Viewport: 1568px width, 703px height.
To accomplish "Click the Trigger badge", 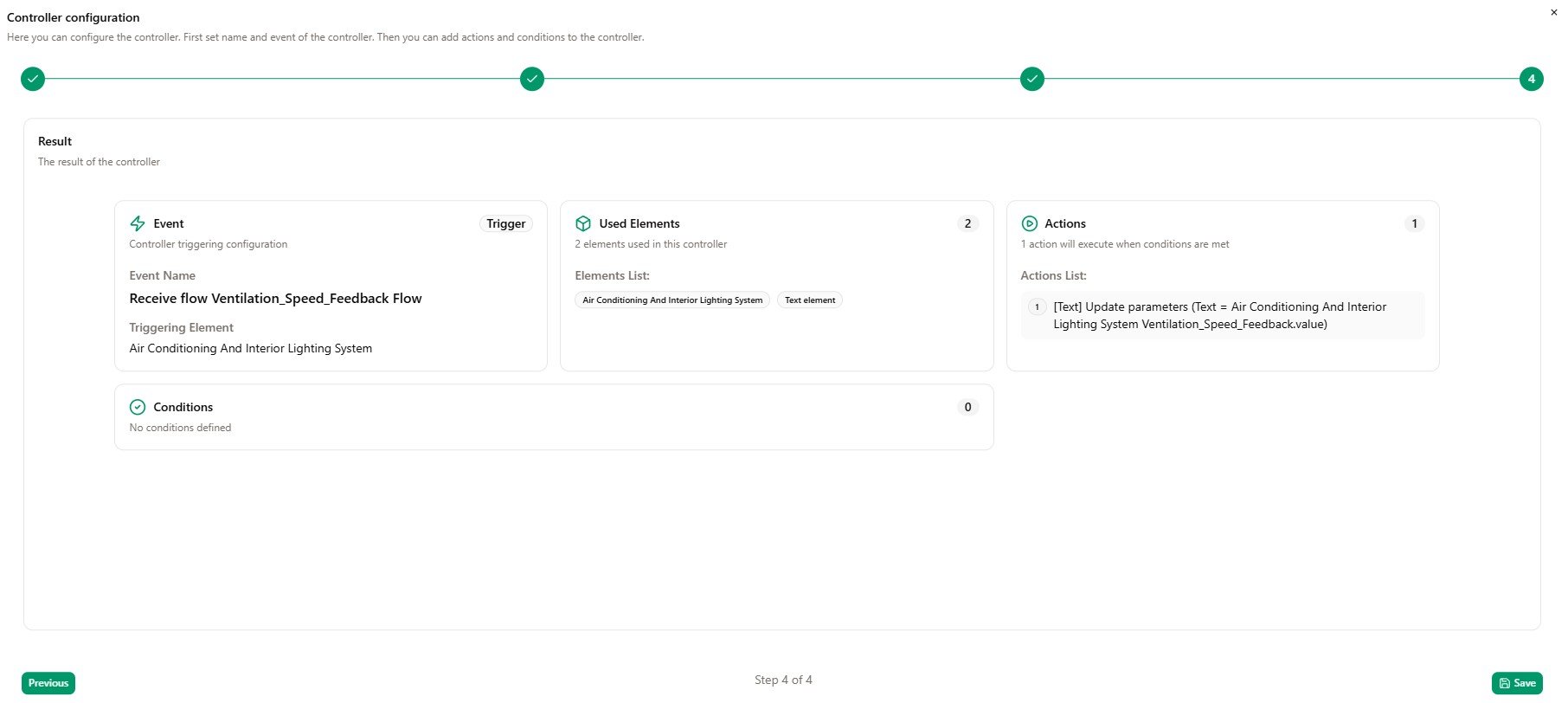I will [x=506, y=223].
